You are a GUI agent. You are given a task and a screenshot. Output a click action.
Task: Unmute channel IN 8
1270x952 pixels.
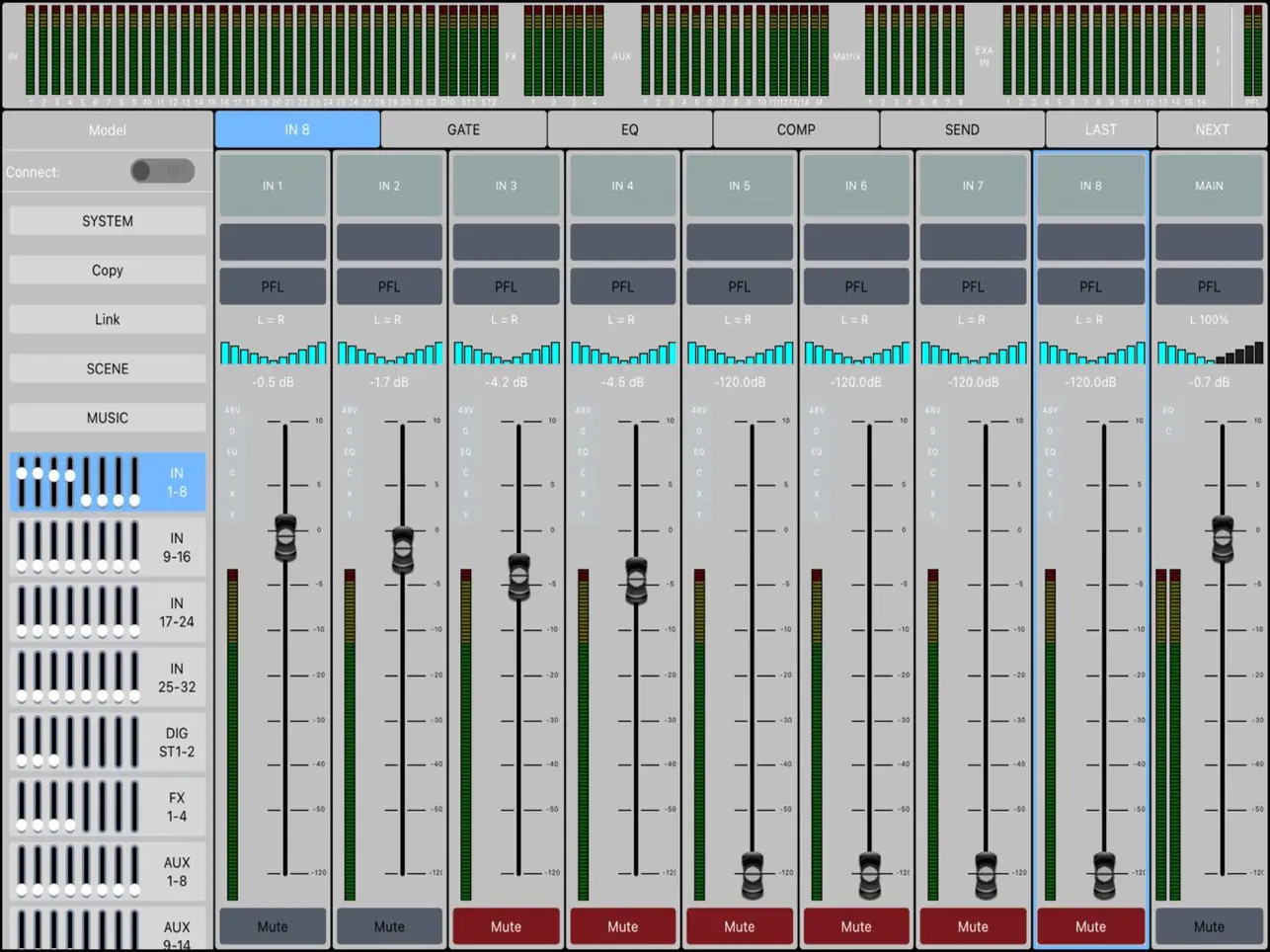tap(1090, 926)
